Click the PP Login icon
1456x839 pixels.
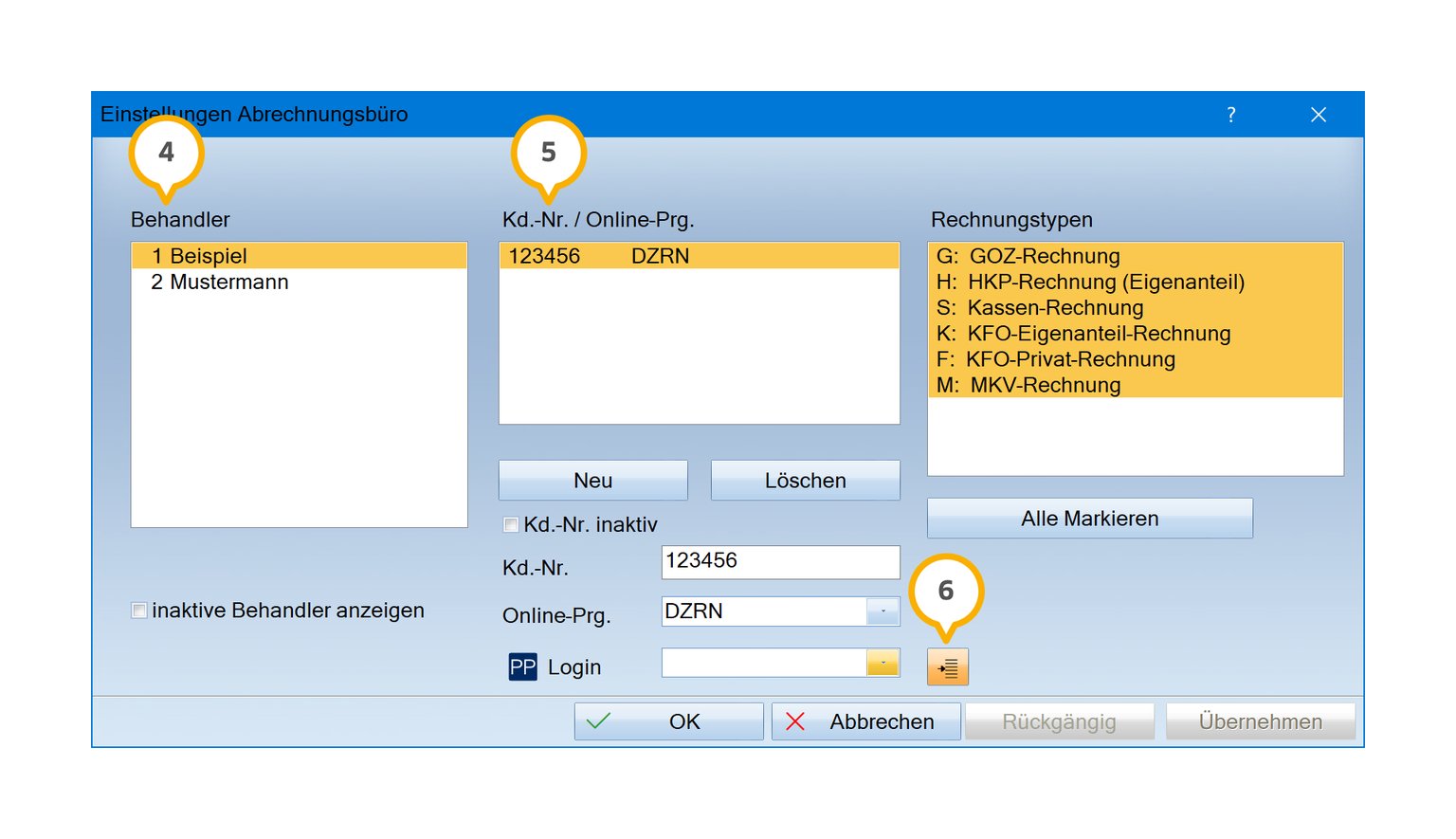click(x=522, y=667)
